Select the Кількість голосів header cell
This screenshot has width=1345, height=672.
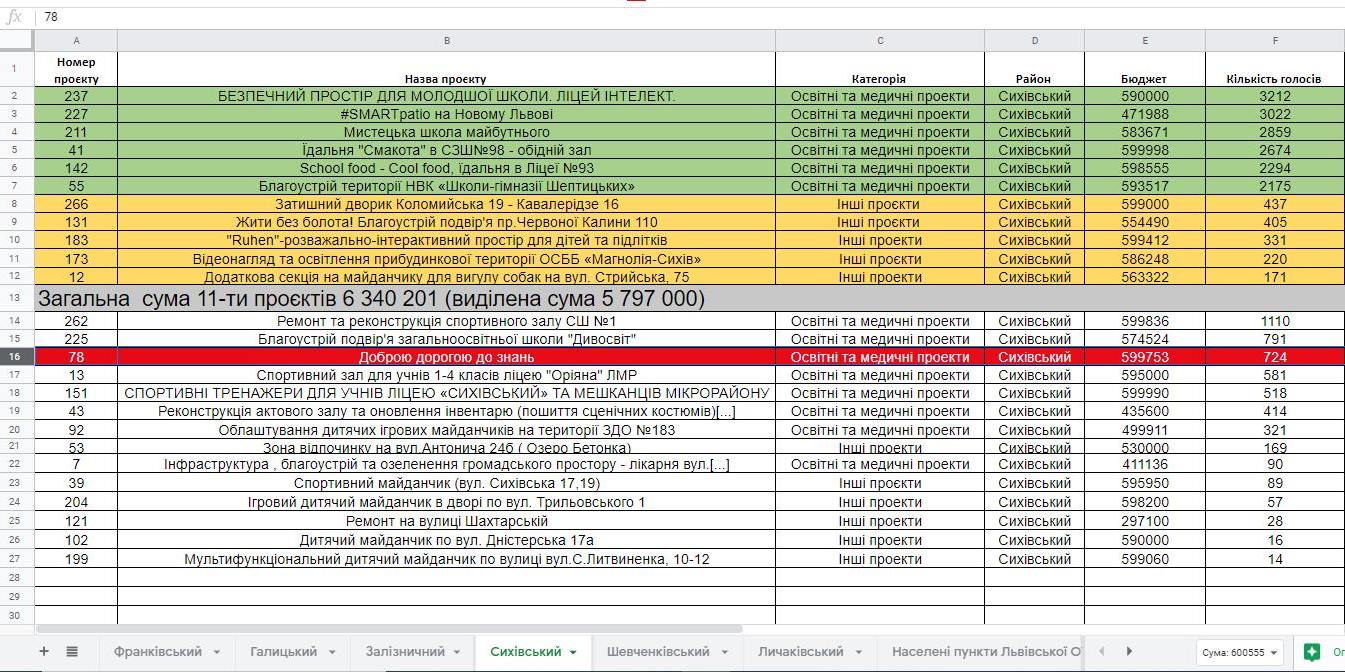[x=1273, y=78]
